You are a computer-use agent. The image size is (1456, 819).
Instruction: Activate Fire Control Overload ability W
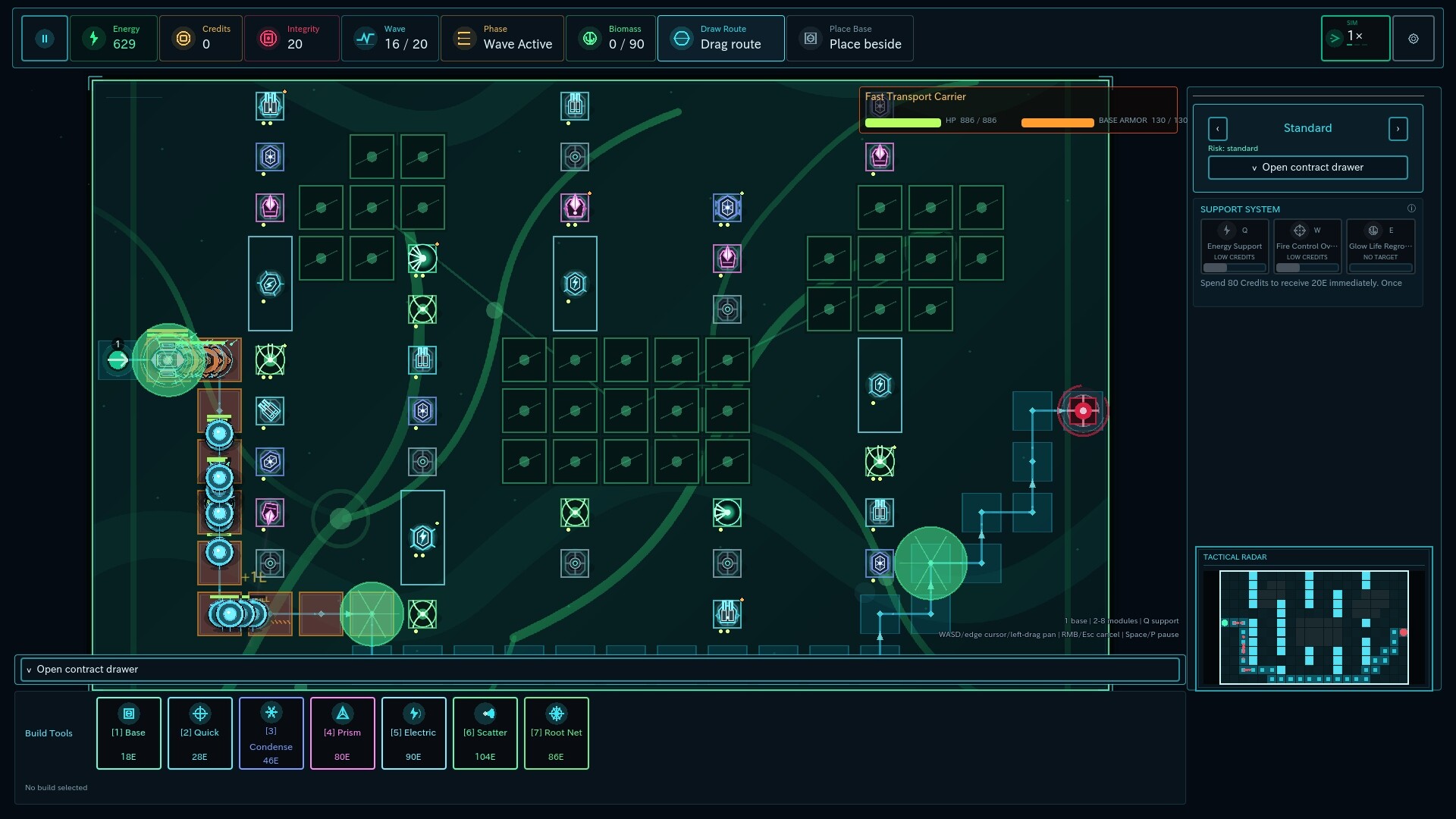pos(1307,246)
